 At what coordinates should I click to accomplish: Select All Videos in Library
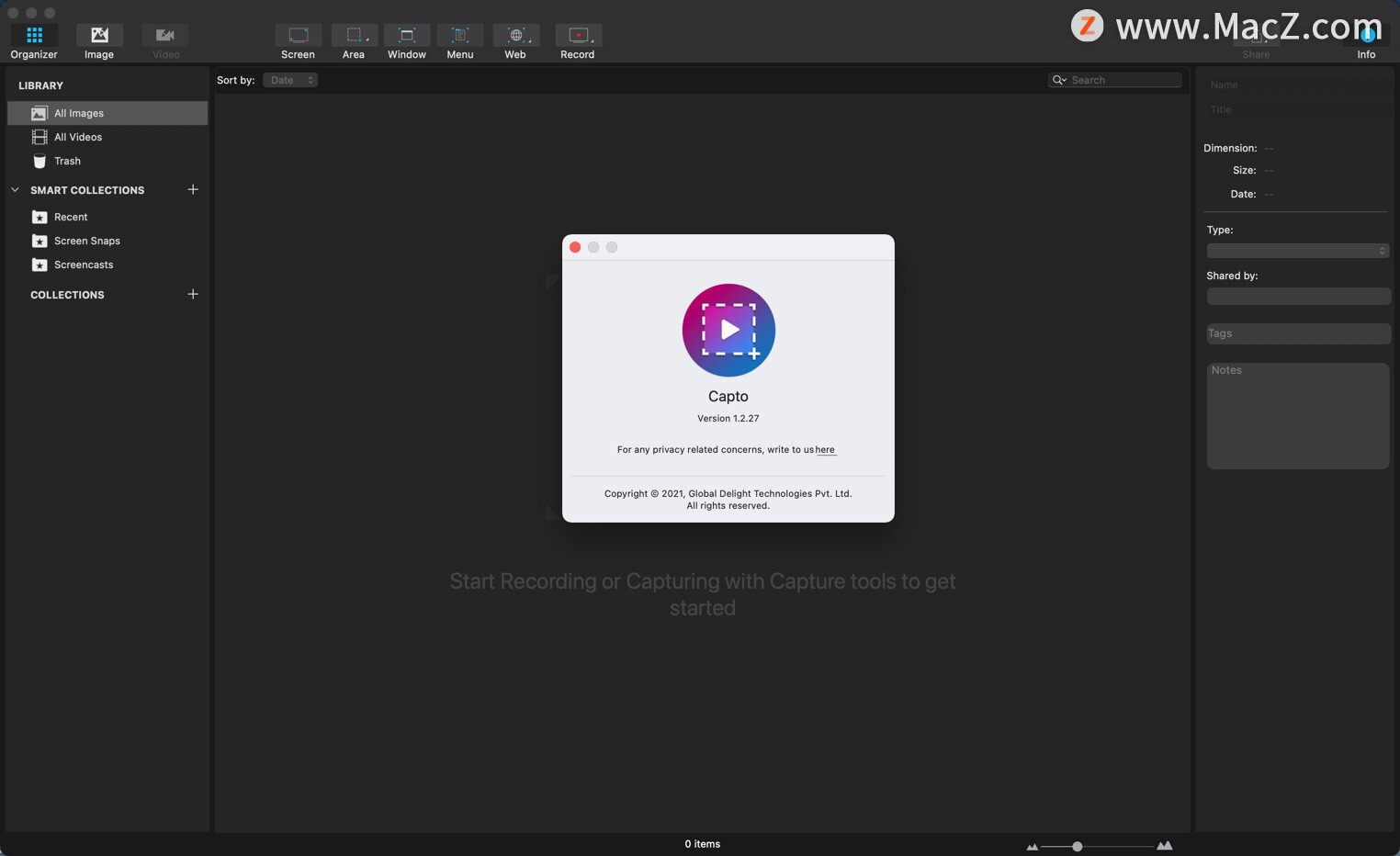107,137
